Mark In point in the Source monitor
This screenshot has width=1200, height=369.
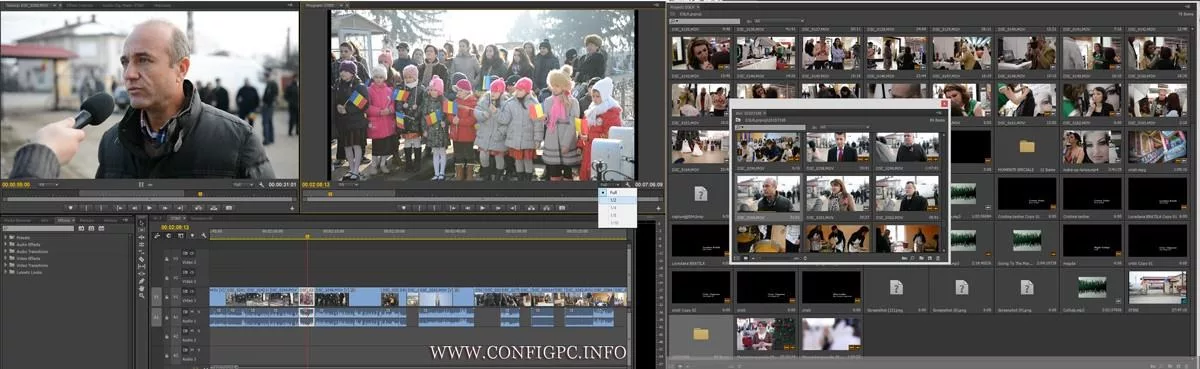pos(87,208)
